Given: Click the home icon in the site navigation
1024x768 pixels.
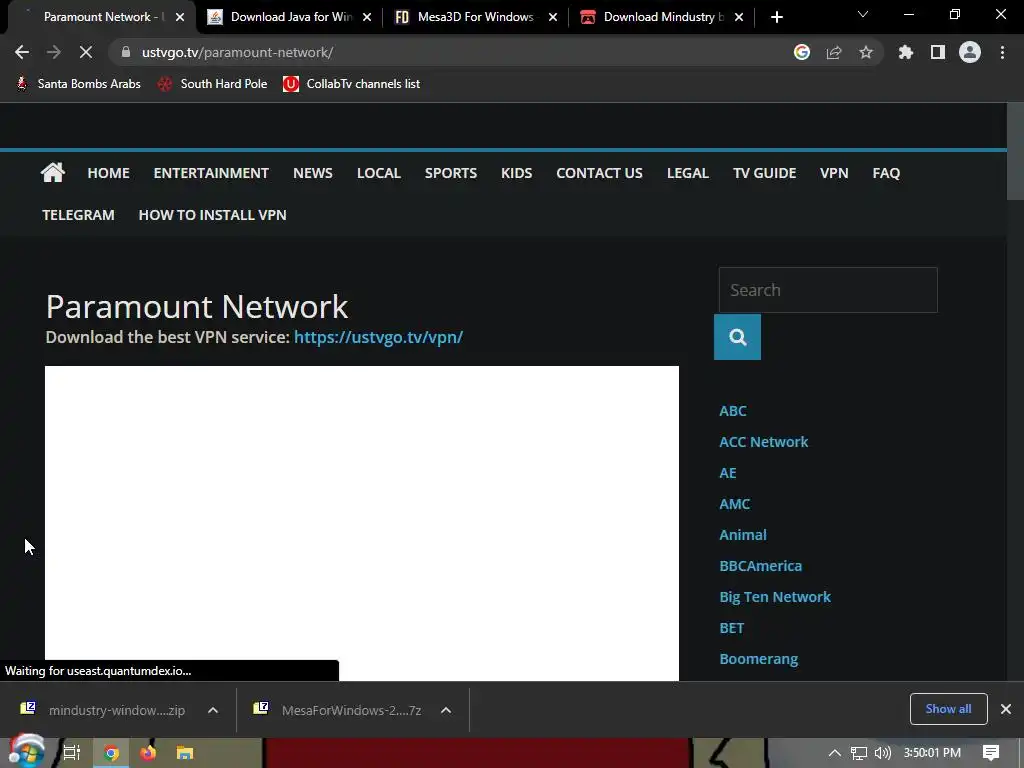Looking at the screenshot, I should tap(52, 172).
